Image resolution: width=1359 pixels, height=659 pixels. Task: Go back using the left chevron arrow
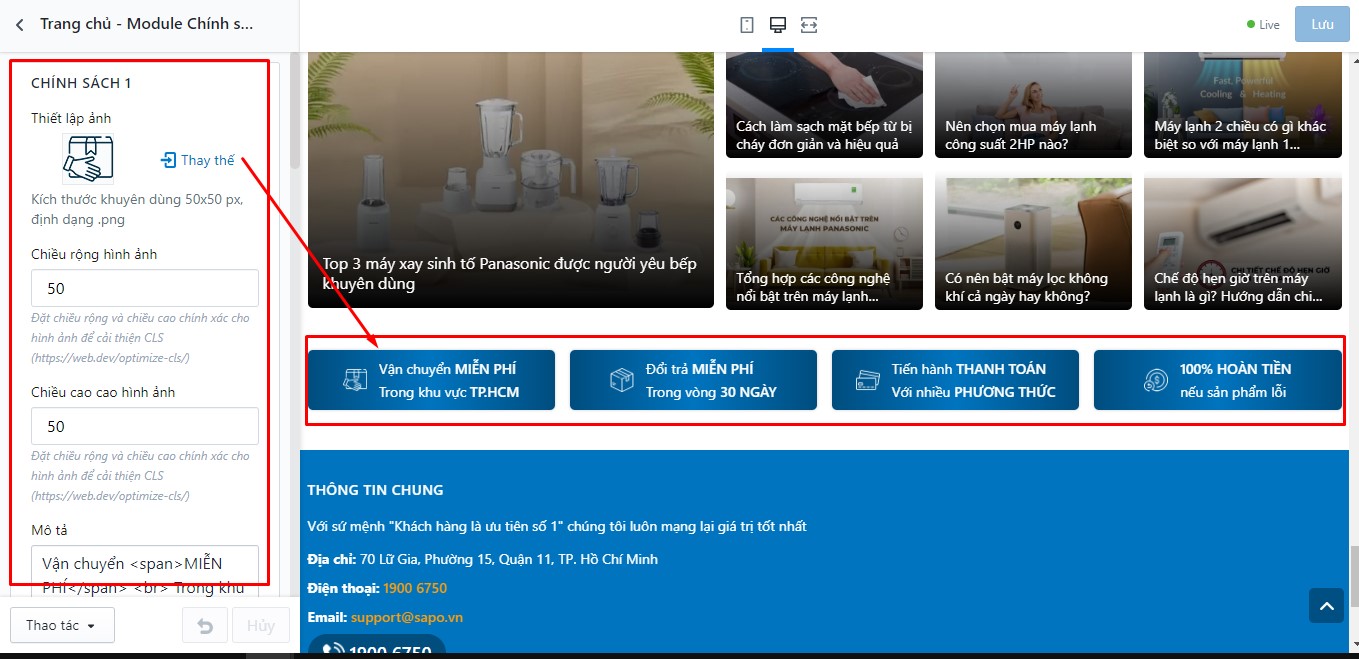point(20,24)
